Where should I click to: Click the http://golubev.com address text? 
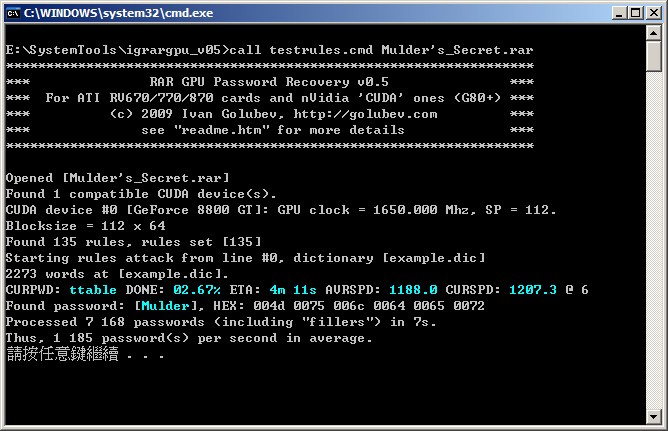[365, 114]
